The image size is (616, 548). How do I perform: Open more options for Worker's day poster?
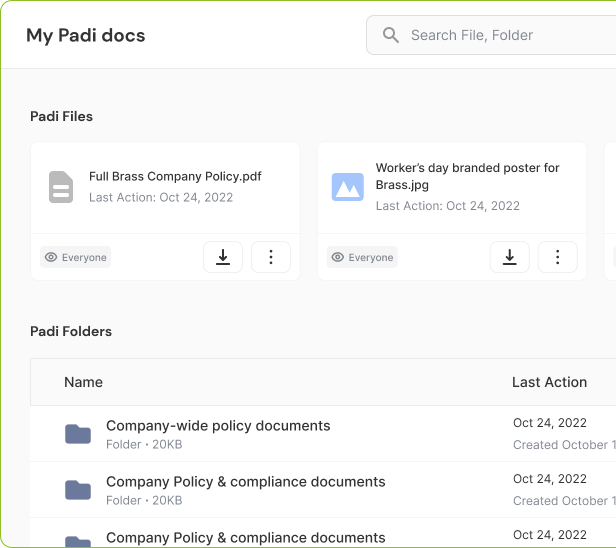click(x=558, y=257)
